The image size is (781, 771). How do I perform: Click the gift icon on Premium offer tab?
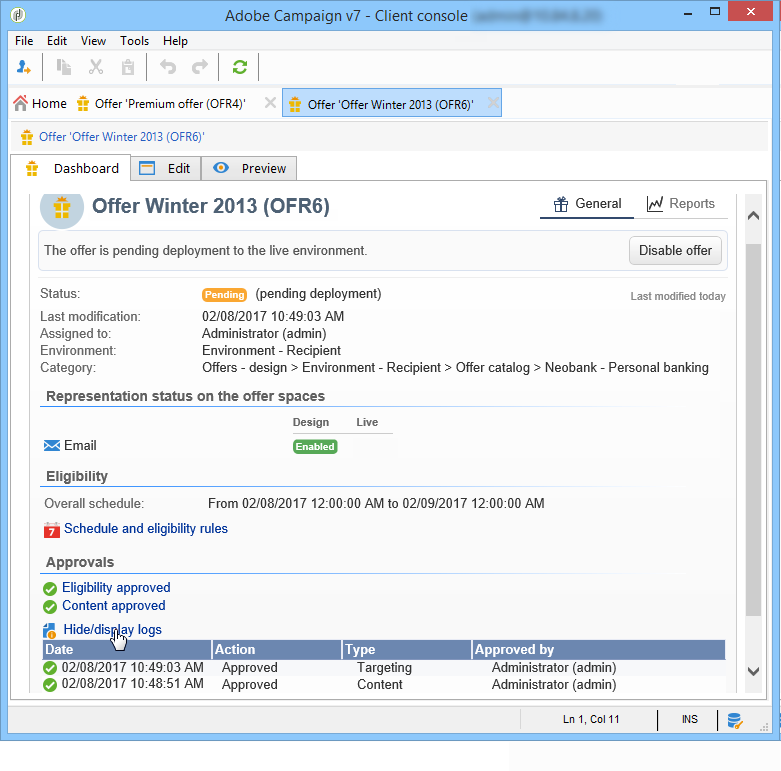pyautogui.click(x=83, y=104)
